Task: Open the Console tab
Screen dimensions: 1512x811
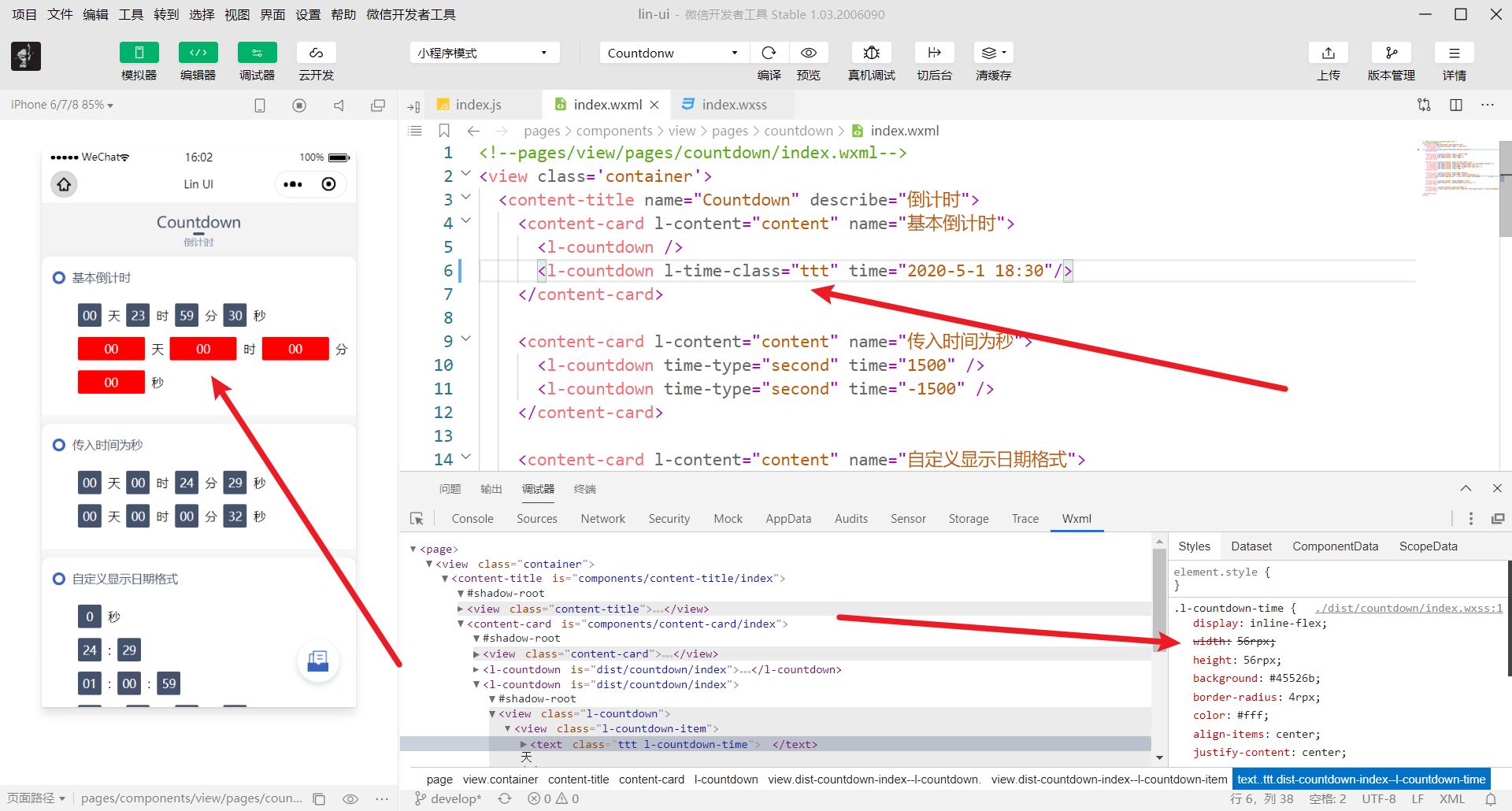Action: point(472,519)
